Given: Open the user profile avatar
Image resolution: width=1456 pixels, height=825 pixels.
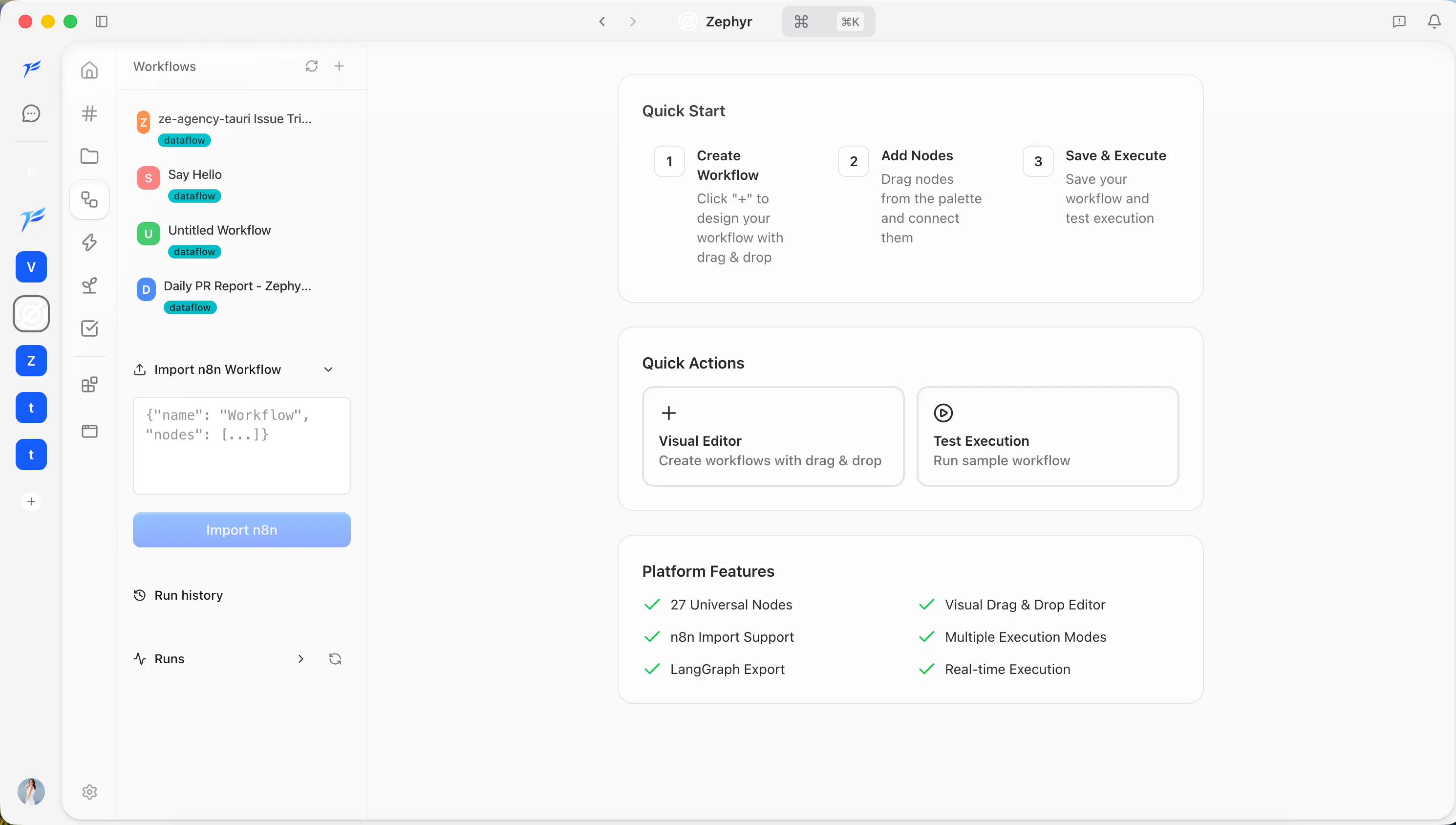Looking at the screenshot, I should coord(31,792).
